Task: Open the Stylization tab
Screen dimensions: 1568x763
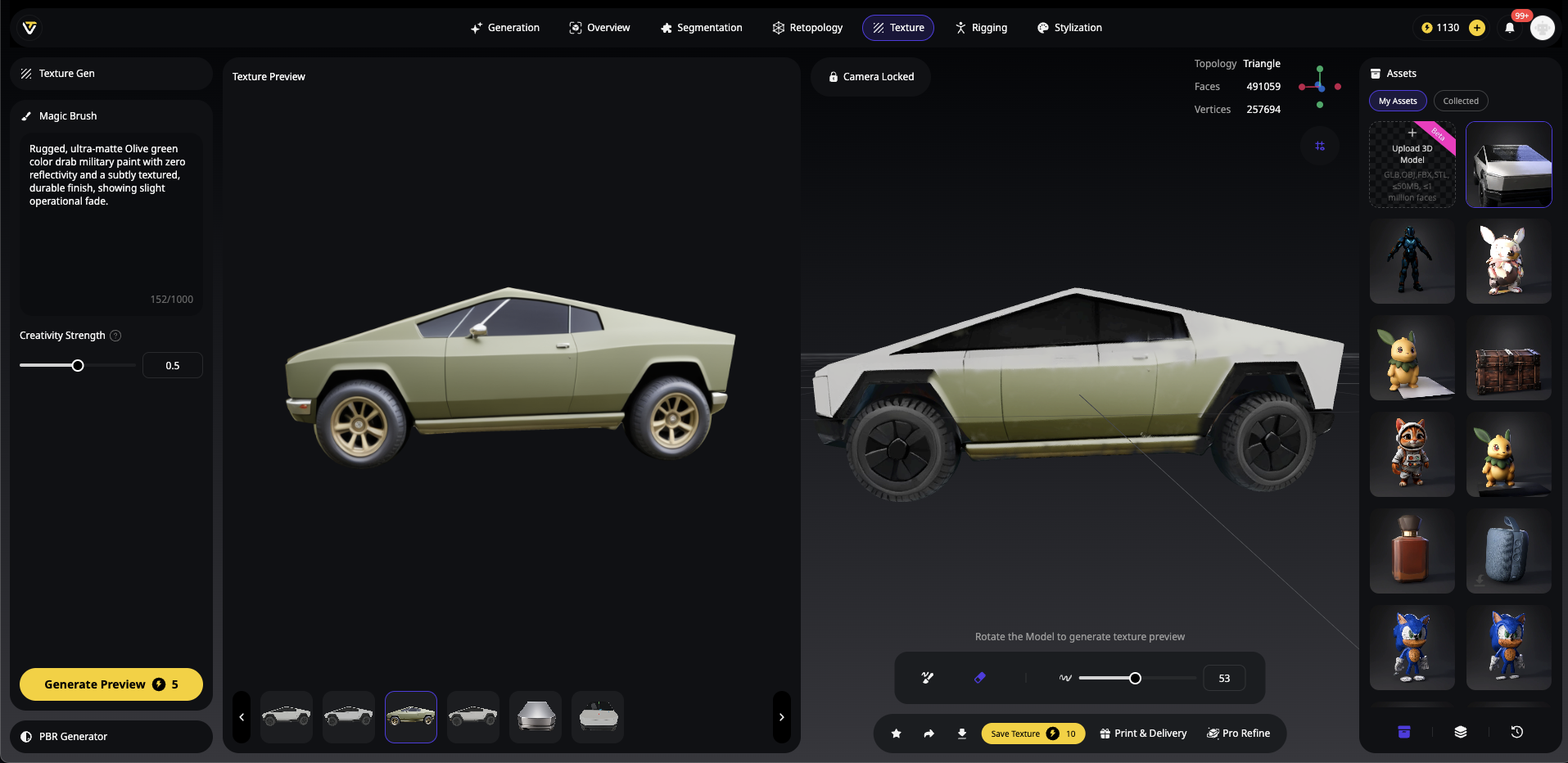Action: [x=1069, y=28]
